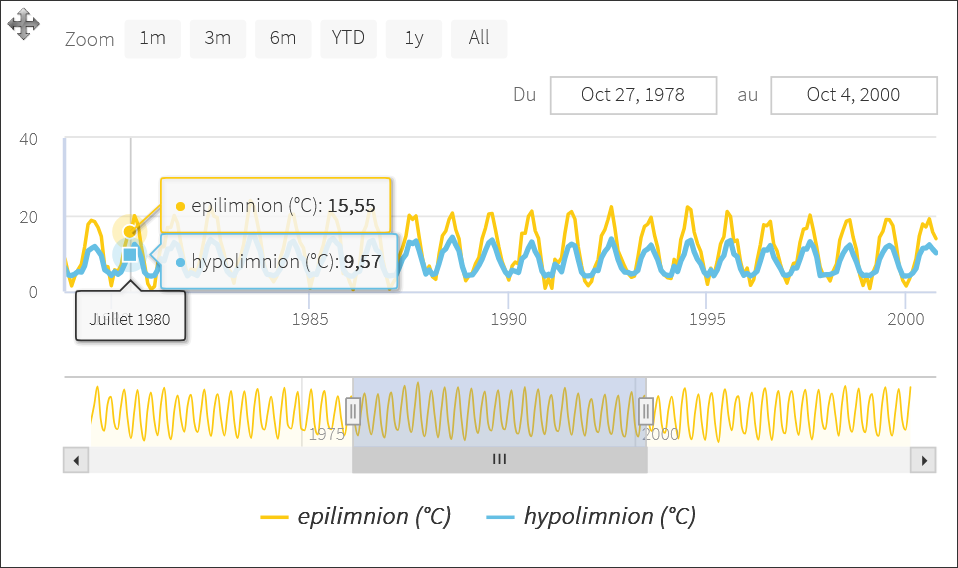Set zoom to 3m
Screen dimensions: 958x568
click(218, 39)
